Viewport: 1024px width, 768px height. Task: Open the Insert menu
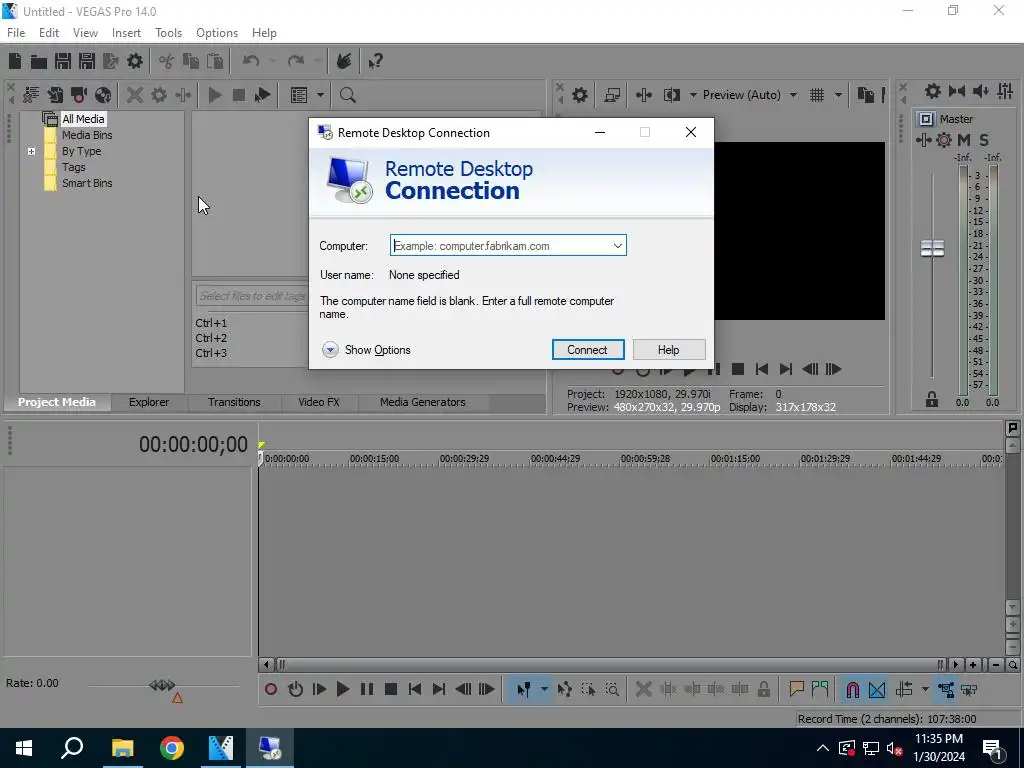(x=126, y=33)
